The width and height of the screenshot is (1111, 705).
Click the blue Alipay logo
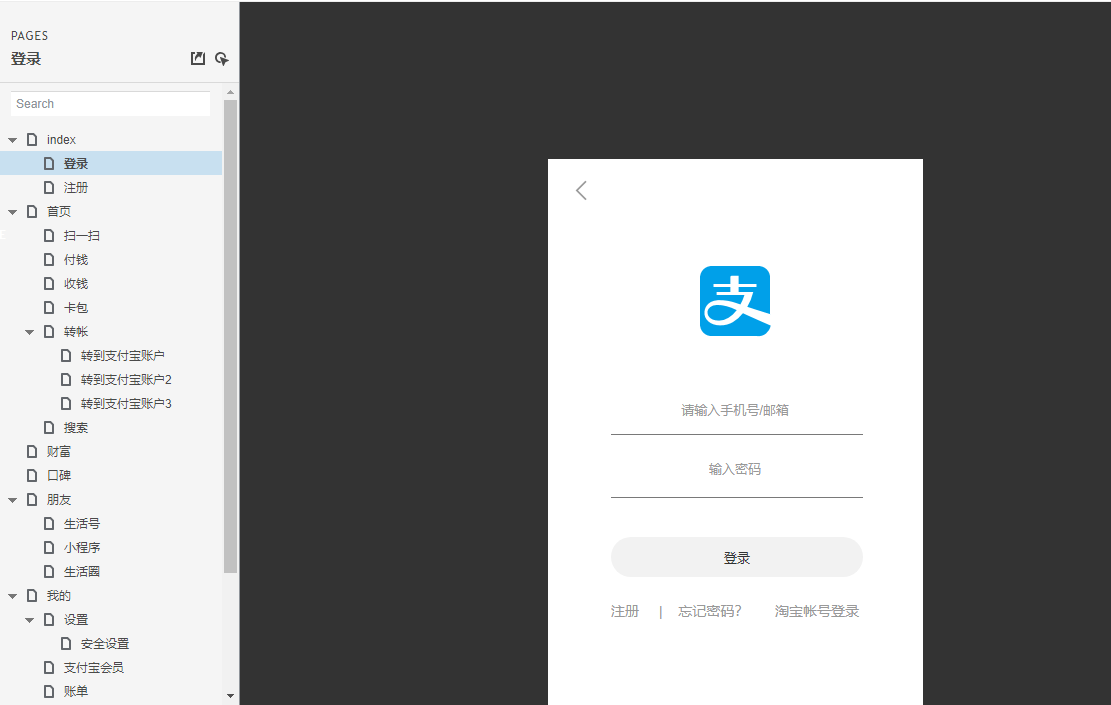(735, 301)
